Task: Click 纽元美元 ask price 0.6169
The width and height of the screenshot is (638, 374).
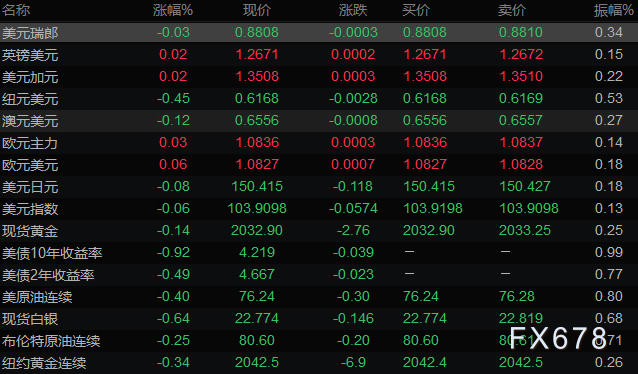Action: 521,98
